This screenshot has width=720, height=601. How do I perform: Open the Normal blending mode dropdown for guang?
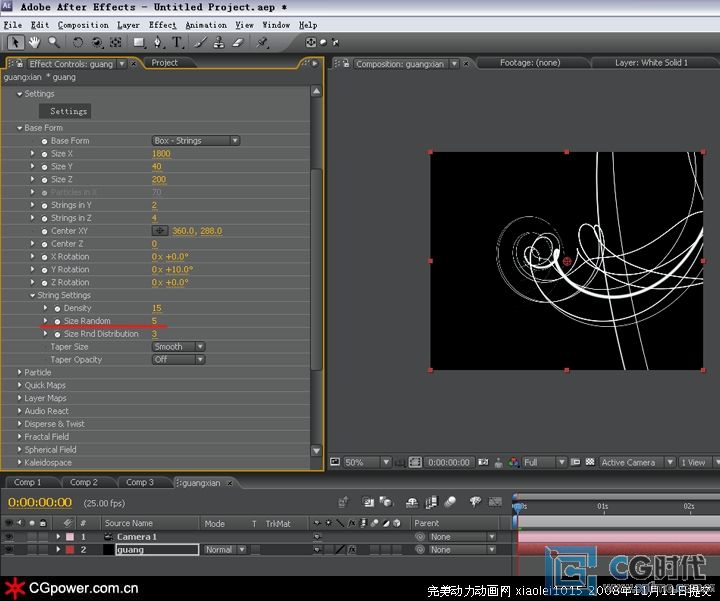225,550
